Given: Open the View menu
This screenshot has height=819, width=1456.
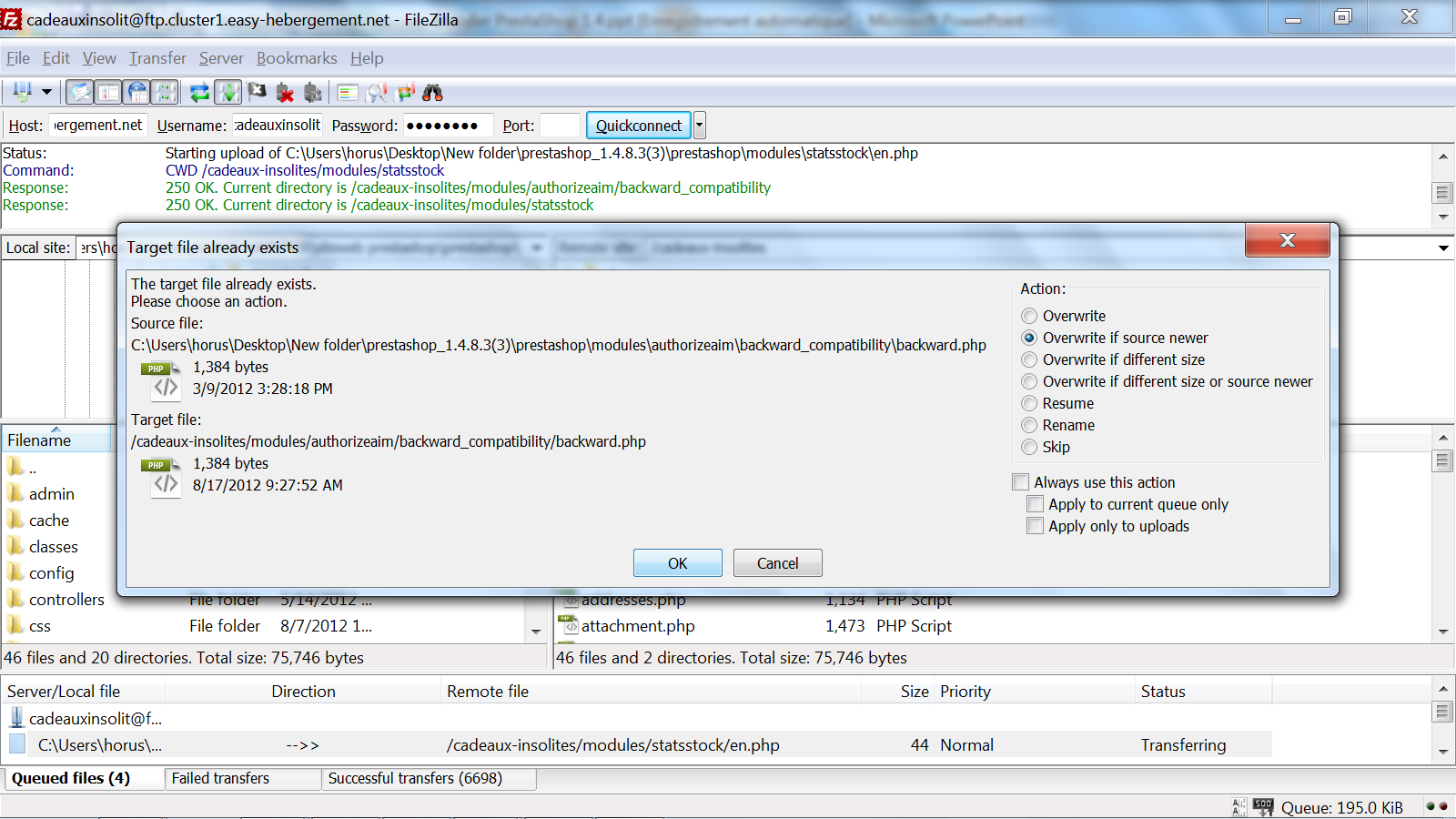Looking at the screenshot, I should 99,58.
